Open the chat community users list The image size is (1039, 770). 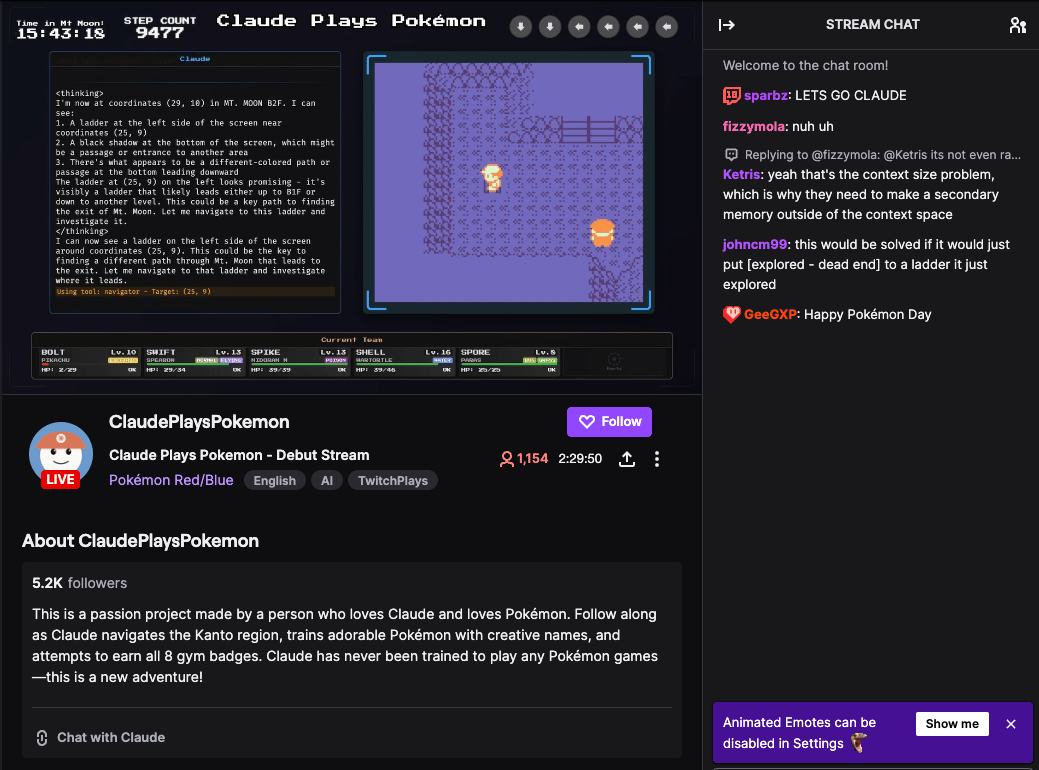(x=1017, y=25)
